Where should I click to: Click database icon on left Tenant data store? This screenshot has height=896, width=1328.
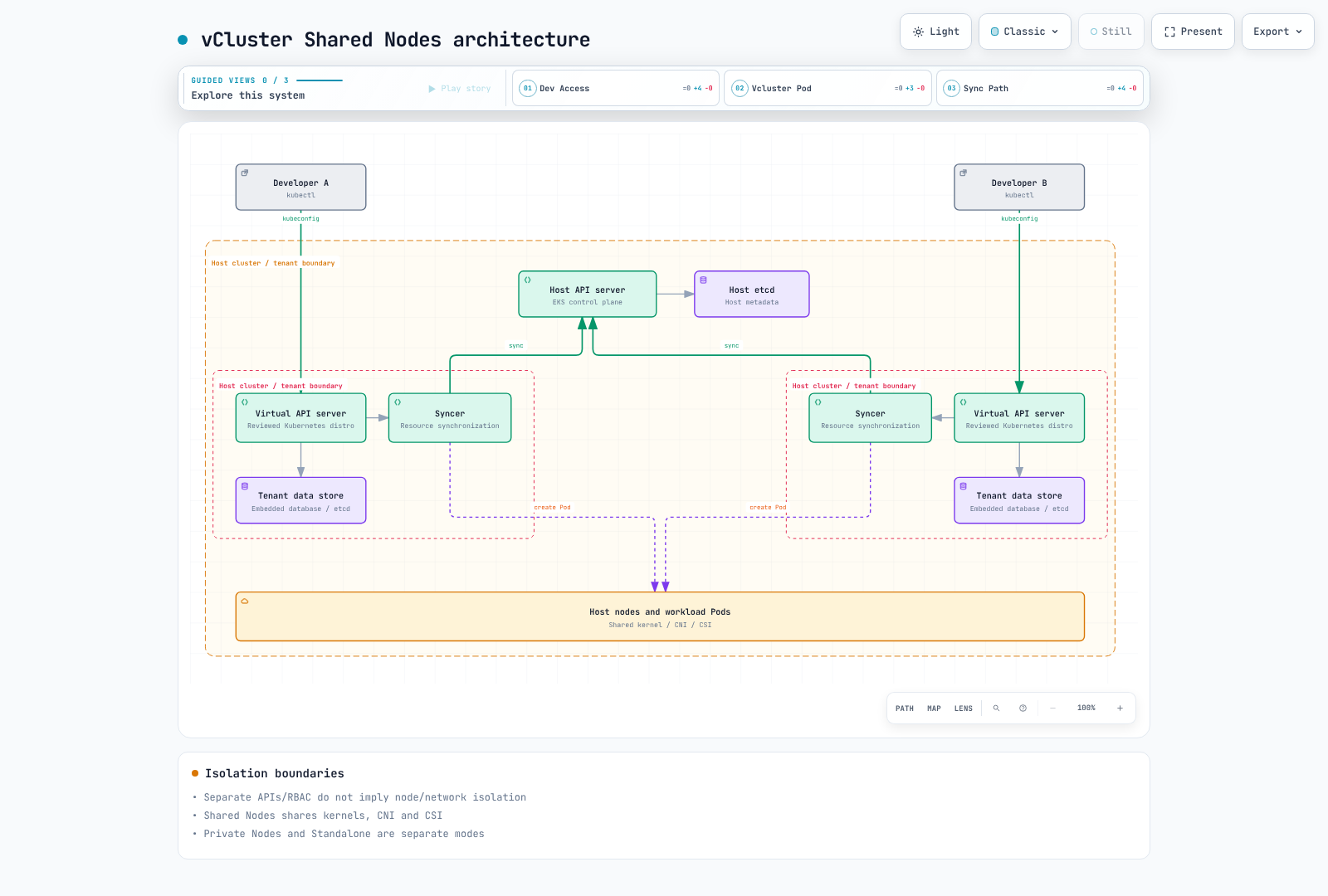pos(245,486)
